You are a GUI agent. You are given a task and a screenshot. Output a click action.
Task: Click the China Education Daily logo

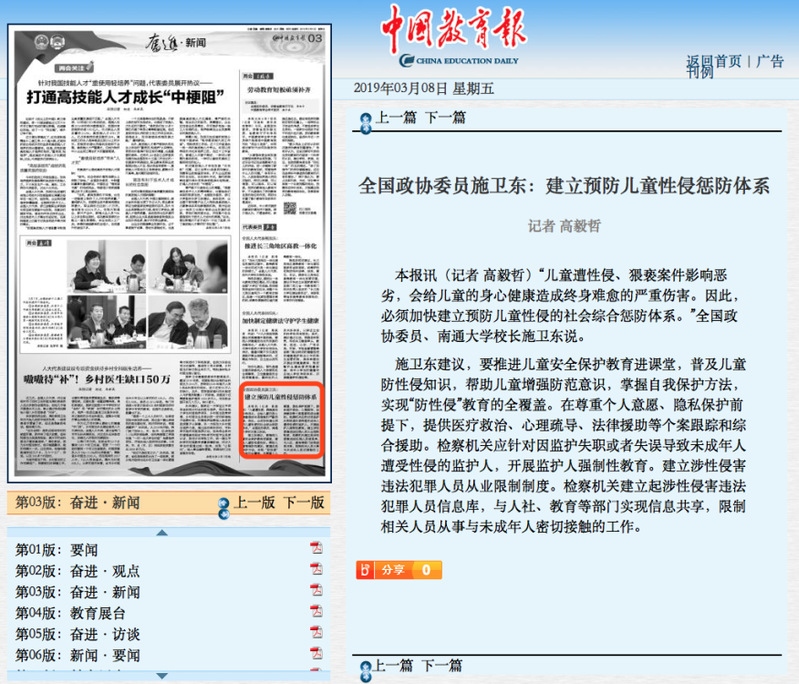click(454, 36)
